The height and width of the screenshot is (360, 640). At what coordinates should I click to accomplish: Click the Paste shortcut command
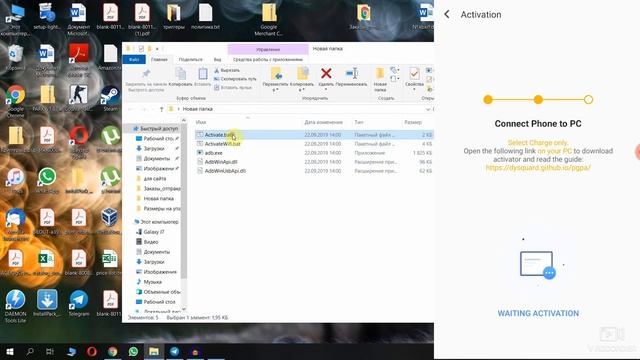point(233,88)
